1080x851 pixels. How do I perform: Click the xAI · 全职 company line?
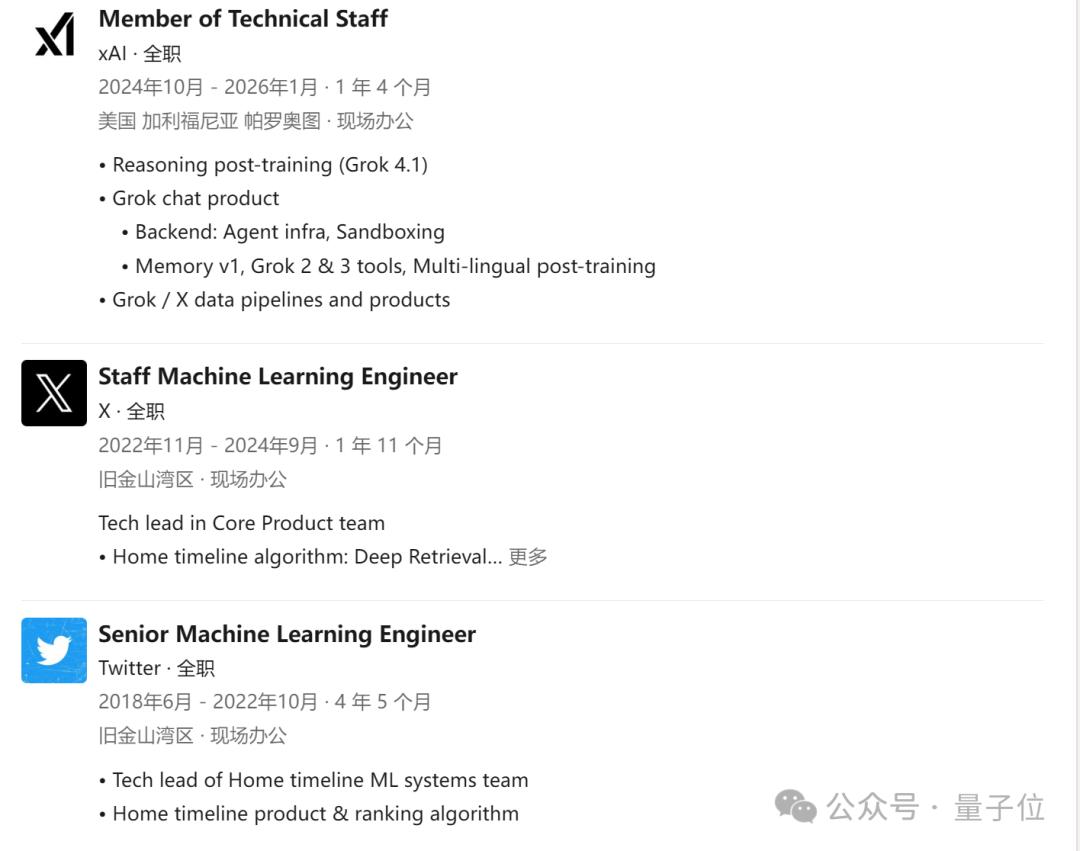click(140, 54)
